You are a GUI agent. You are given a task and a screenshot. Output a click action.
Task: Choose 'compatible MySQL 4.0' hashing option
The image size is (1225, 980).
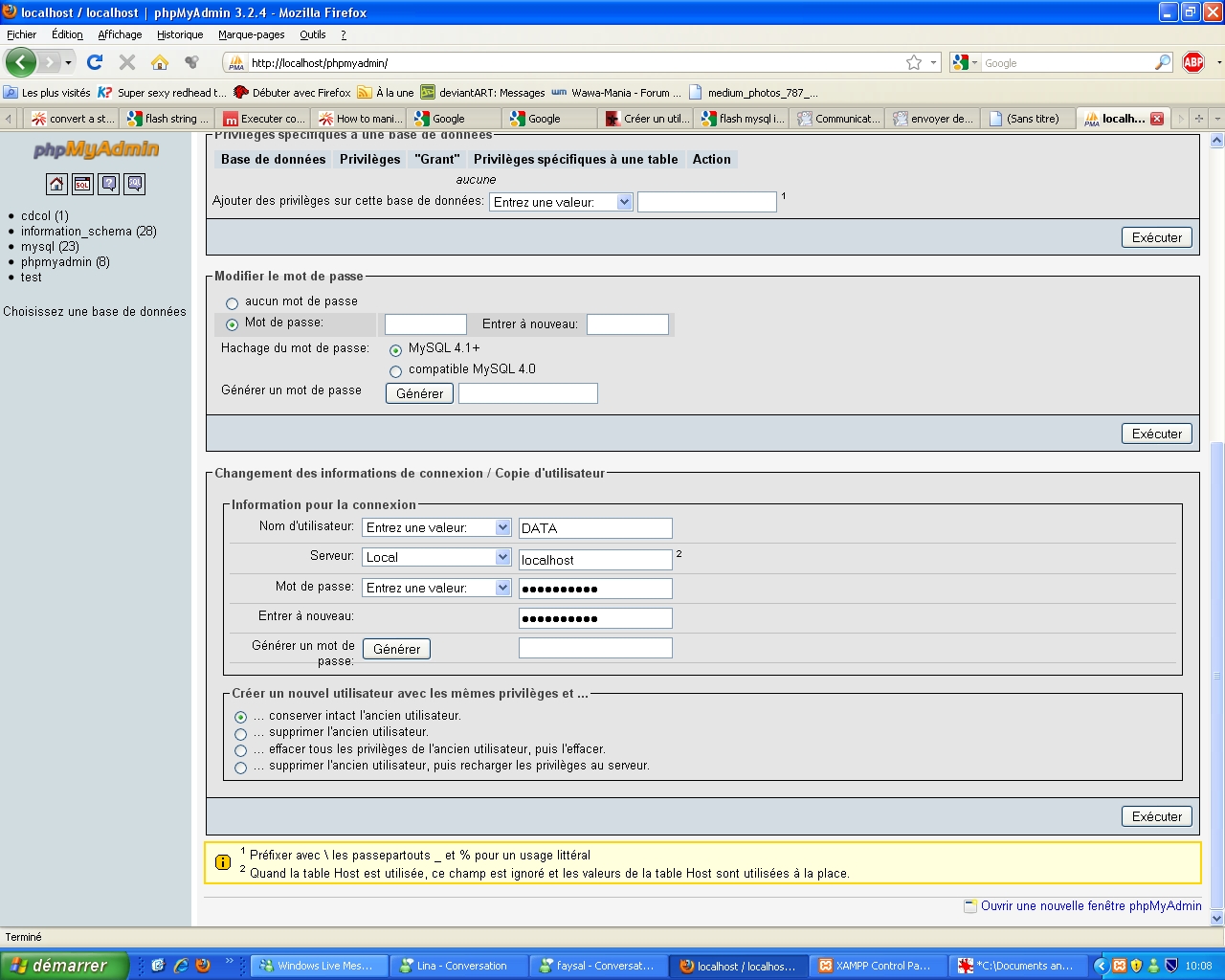point(395,371)
